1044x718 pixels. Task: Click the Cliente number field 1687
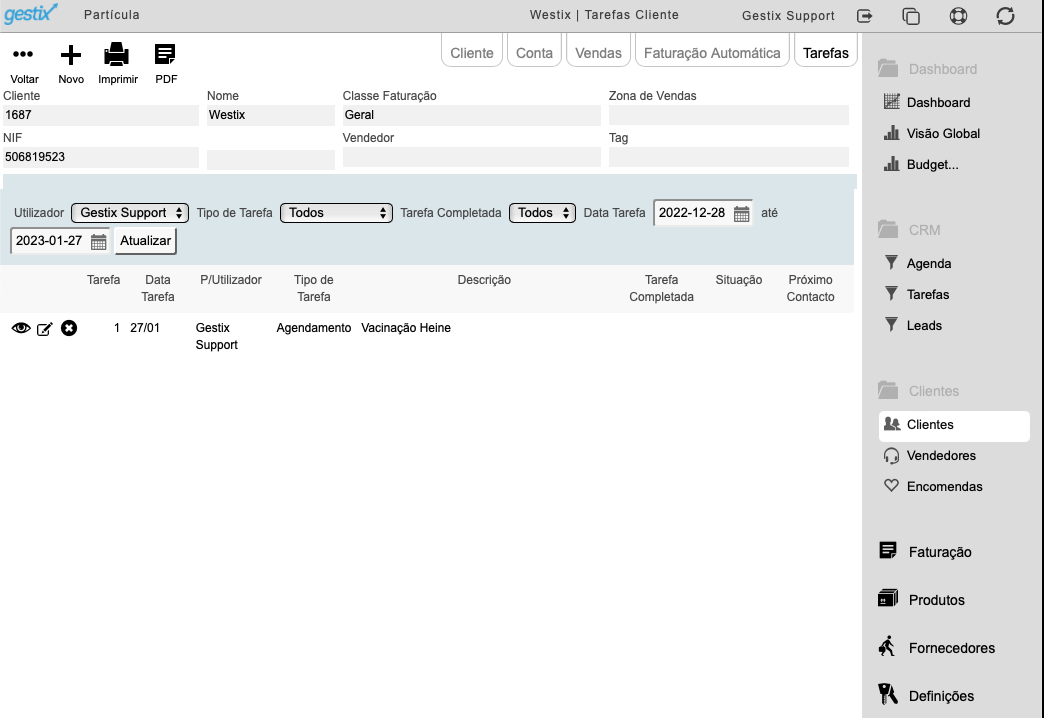click(x=101, y=115)
